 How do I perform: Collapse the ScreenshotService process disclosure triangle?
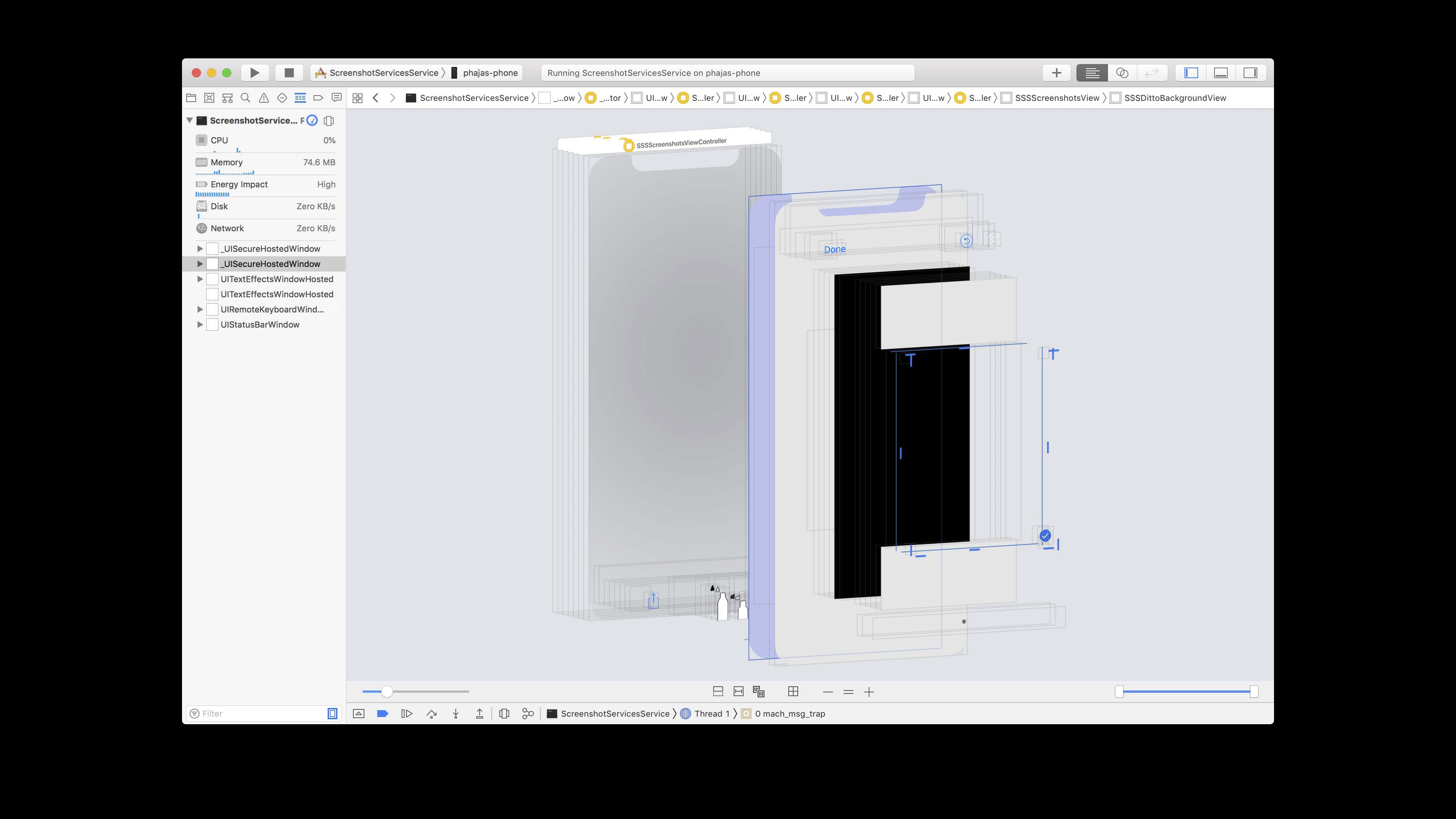point(190,121)
